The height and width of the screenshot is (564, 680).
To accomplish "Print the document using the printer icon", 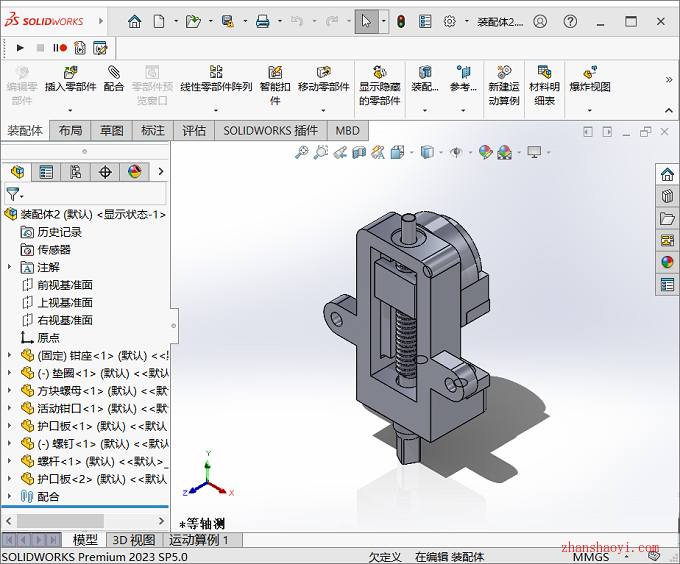I will (262, 21).
